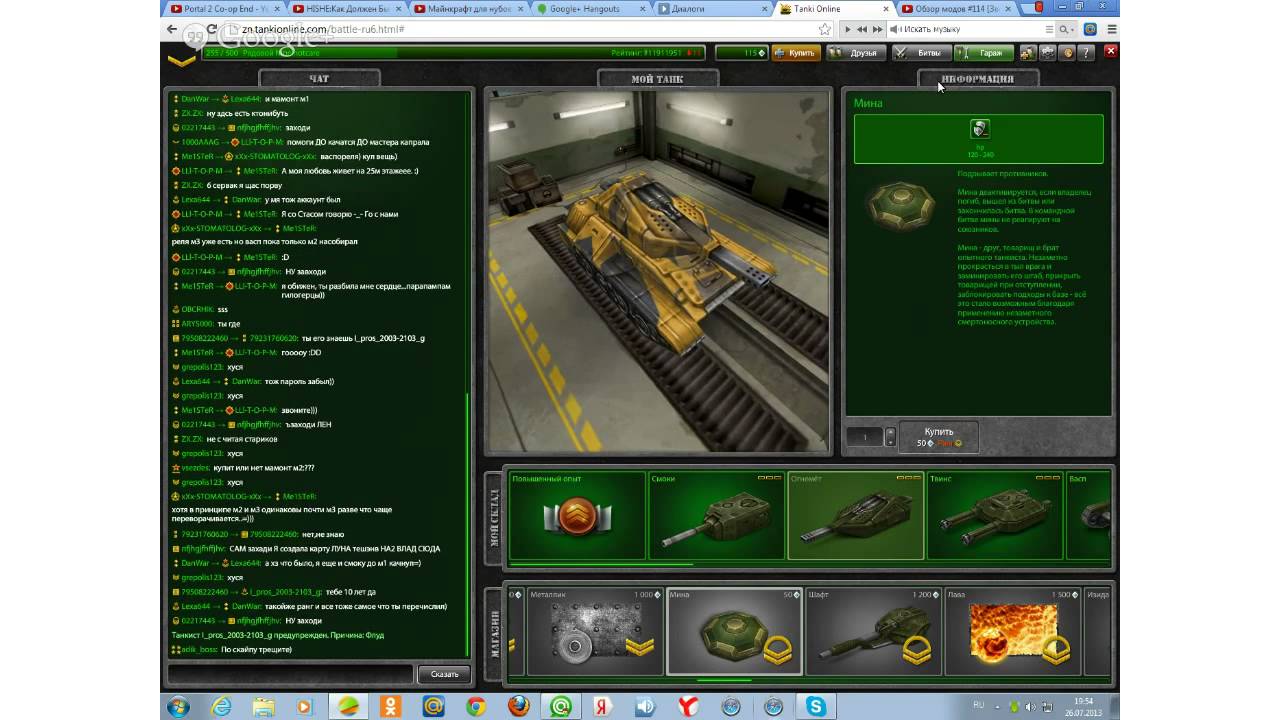1280x720 pixels.
Task: Click adik_boss username in chat
Action: tap(198, 649)
